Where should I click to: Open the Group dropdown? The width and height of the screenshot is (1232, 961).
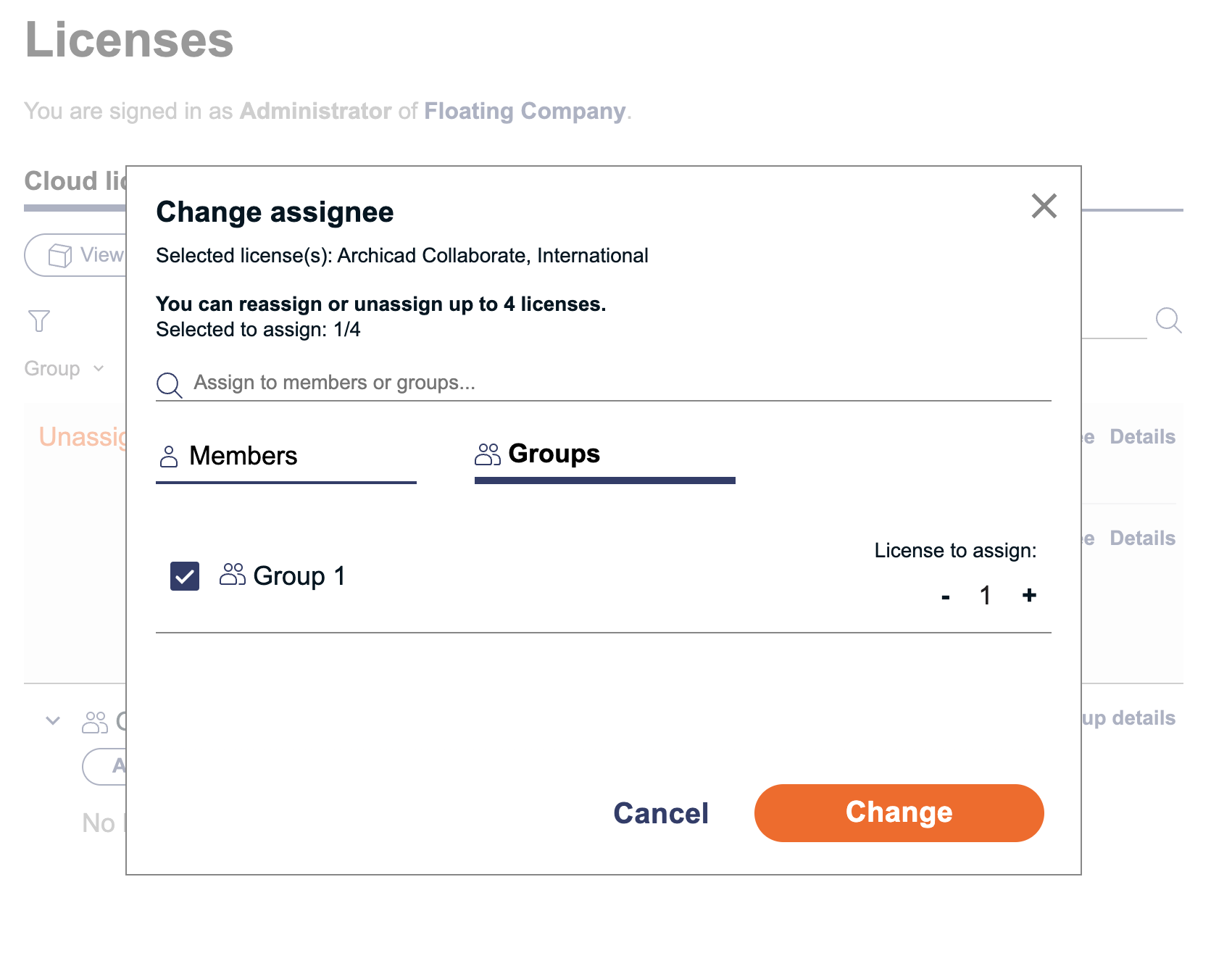pos(64,368)
